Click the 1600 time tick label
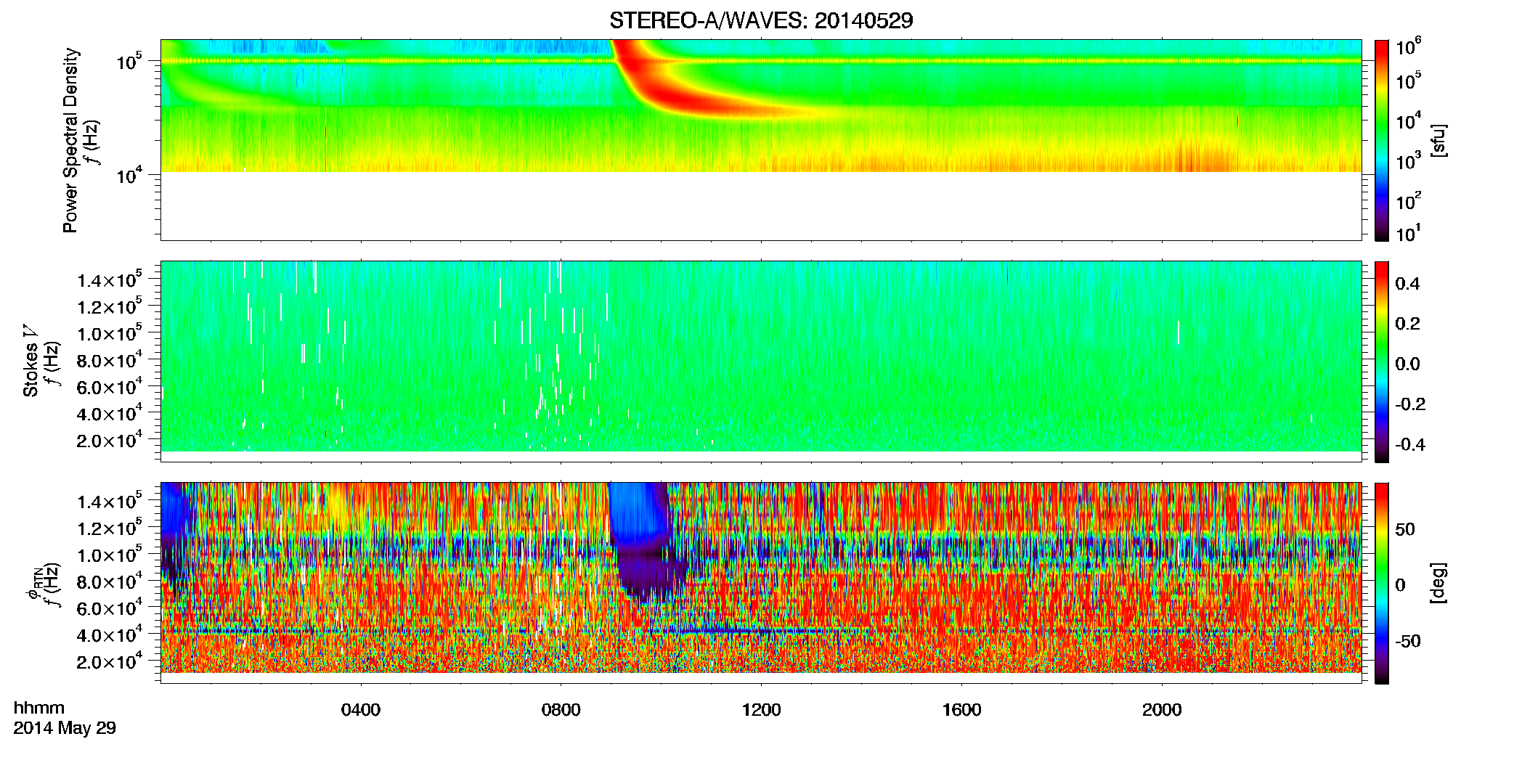 coord(961,710)
